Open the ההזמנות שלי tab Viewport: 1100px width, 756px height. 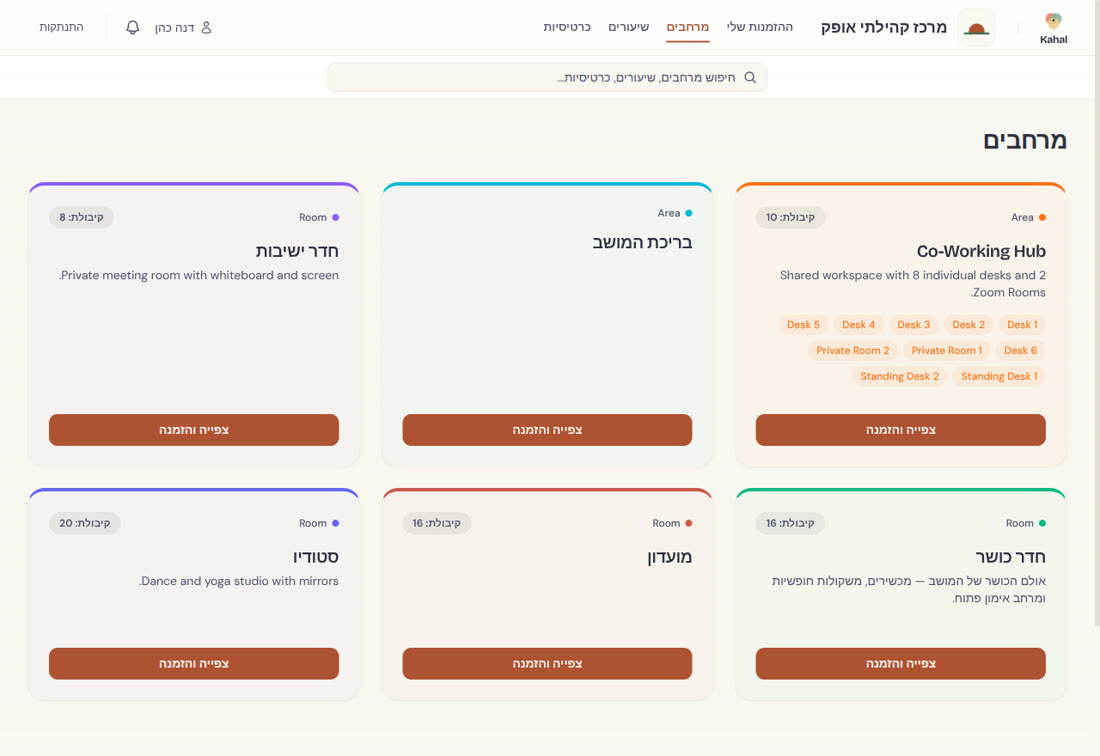[x=760, y=27]
